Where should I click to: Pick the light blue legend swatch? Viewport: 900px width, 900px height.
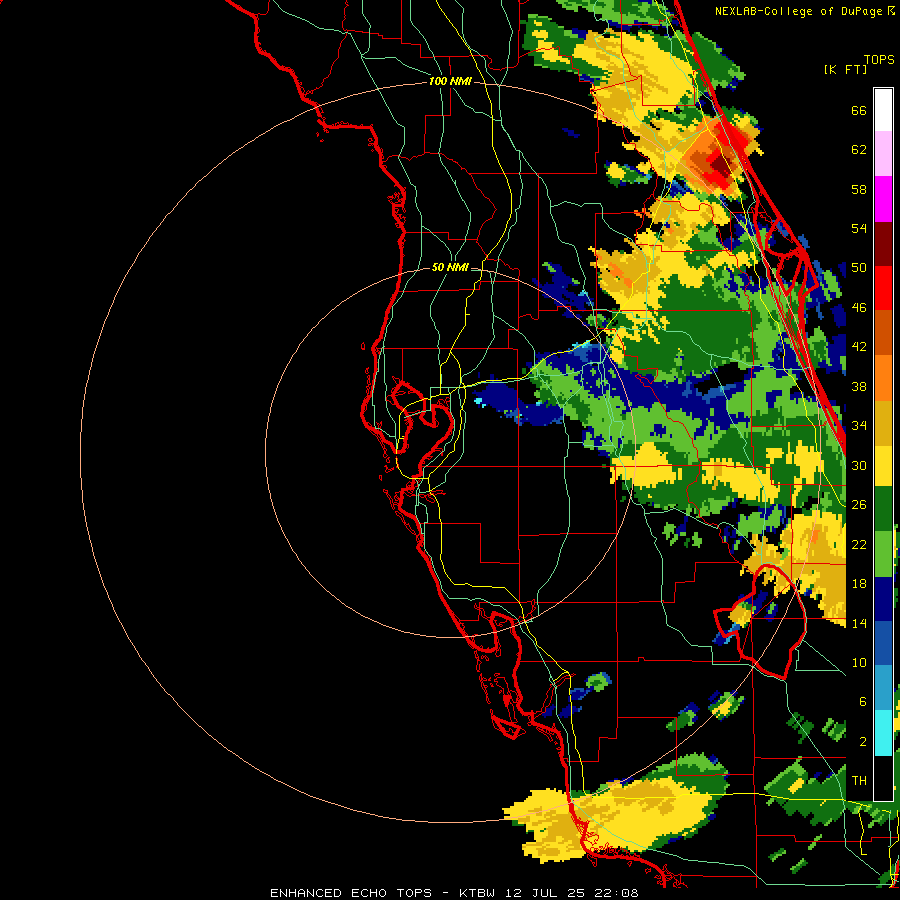point(883,688)
